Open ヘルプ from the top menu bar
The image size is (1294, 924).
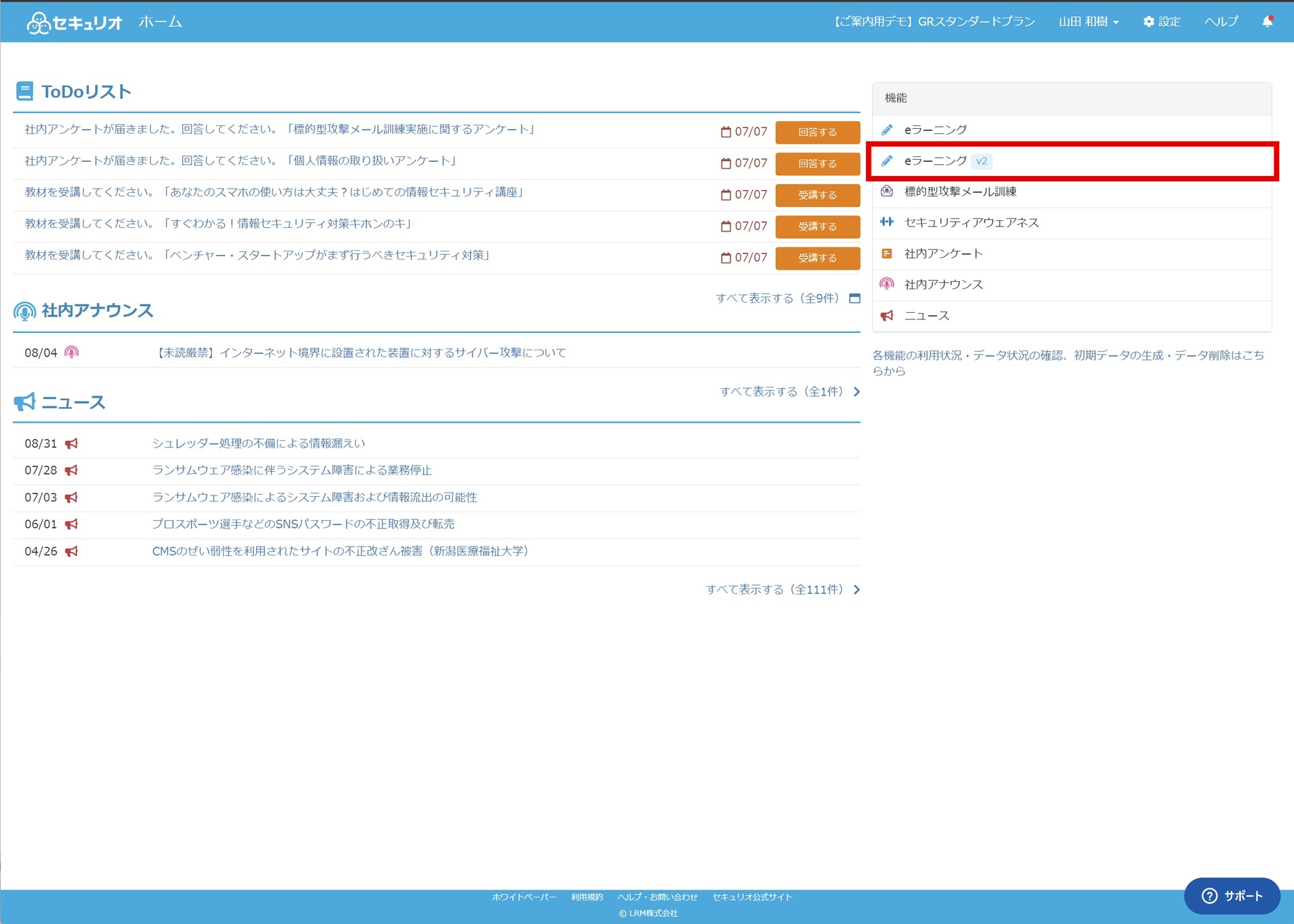1221,21
